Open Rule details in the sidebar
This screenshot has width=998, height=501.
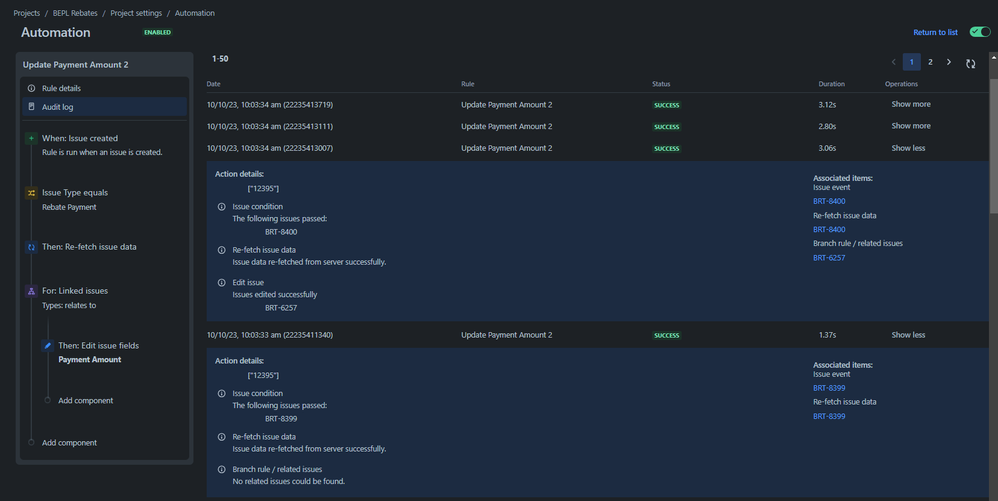tap(104, 88)
